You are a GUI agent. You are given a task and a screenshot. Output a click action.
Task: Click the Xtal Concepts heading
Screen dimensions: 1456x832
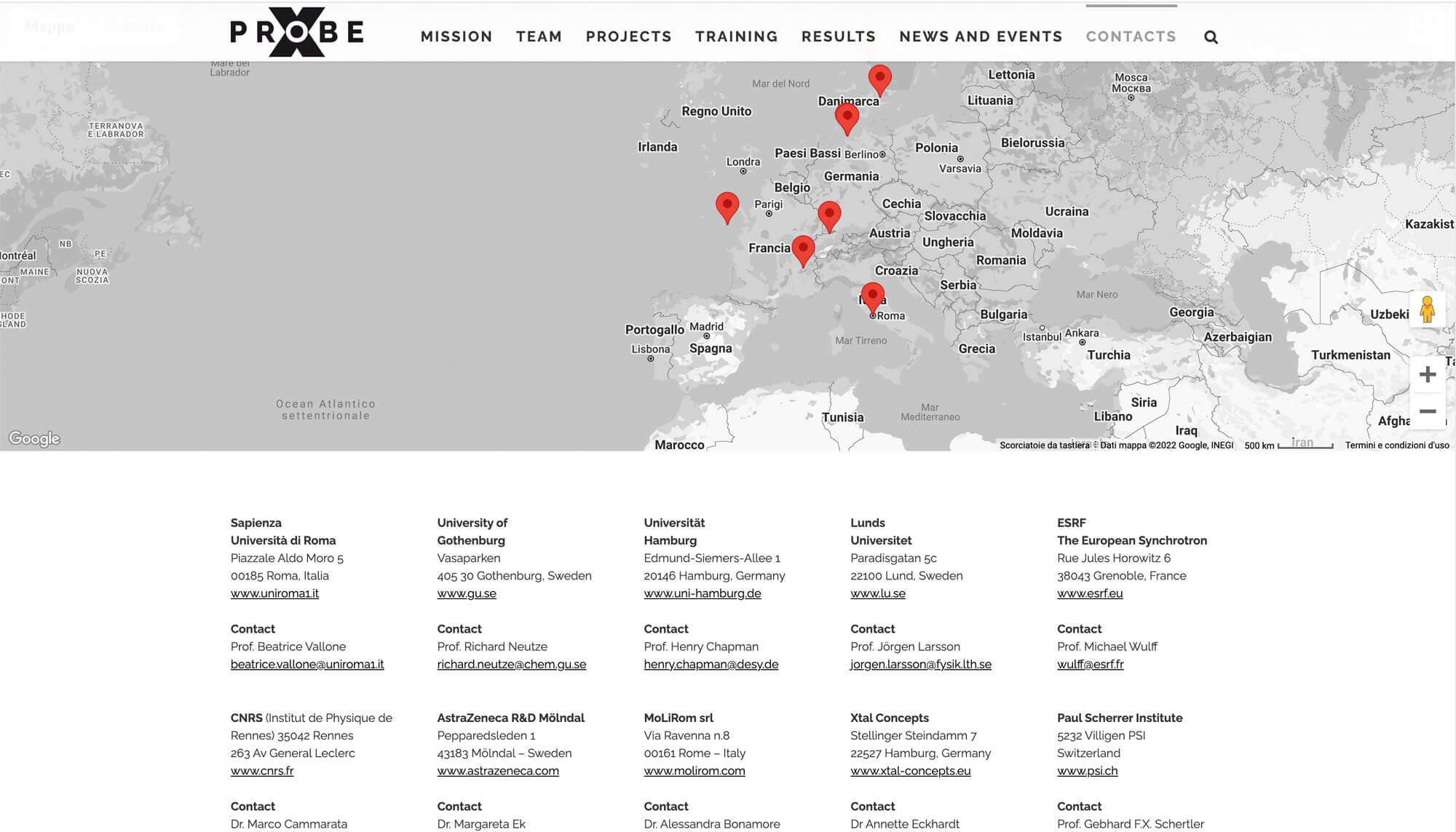[x=890, y=718]
